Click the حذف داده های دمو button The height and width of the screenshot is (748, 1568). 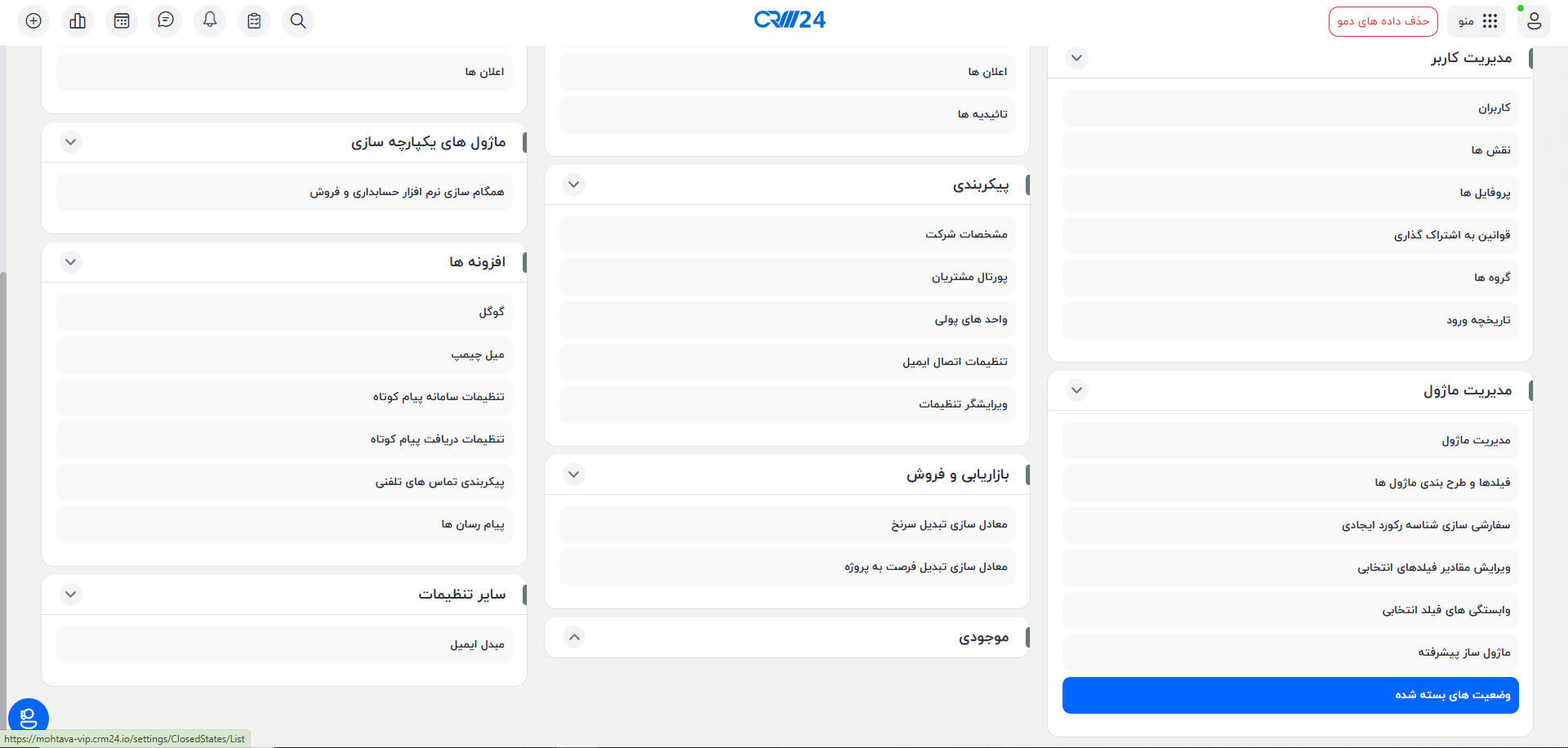(1383, 21)
